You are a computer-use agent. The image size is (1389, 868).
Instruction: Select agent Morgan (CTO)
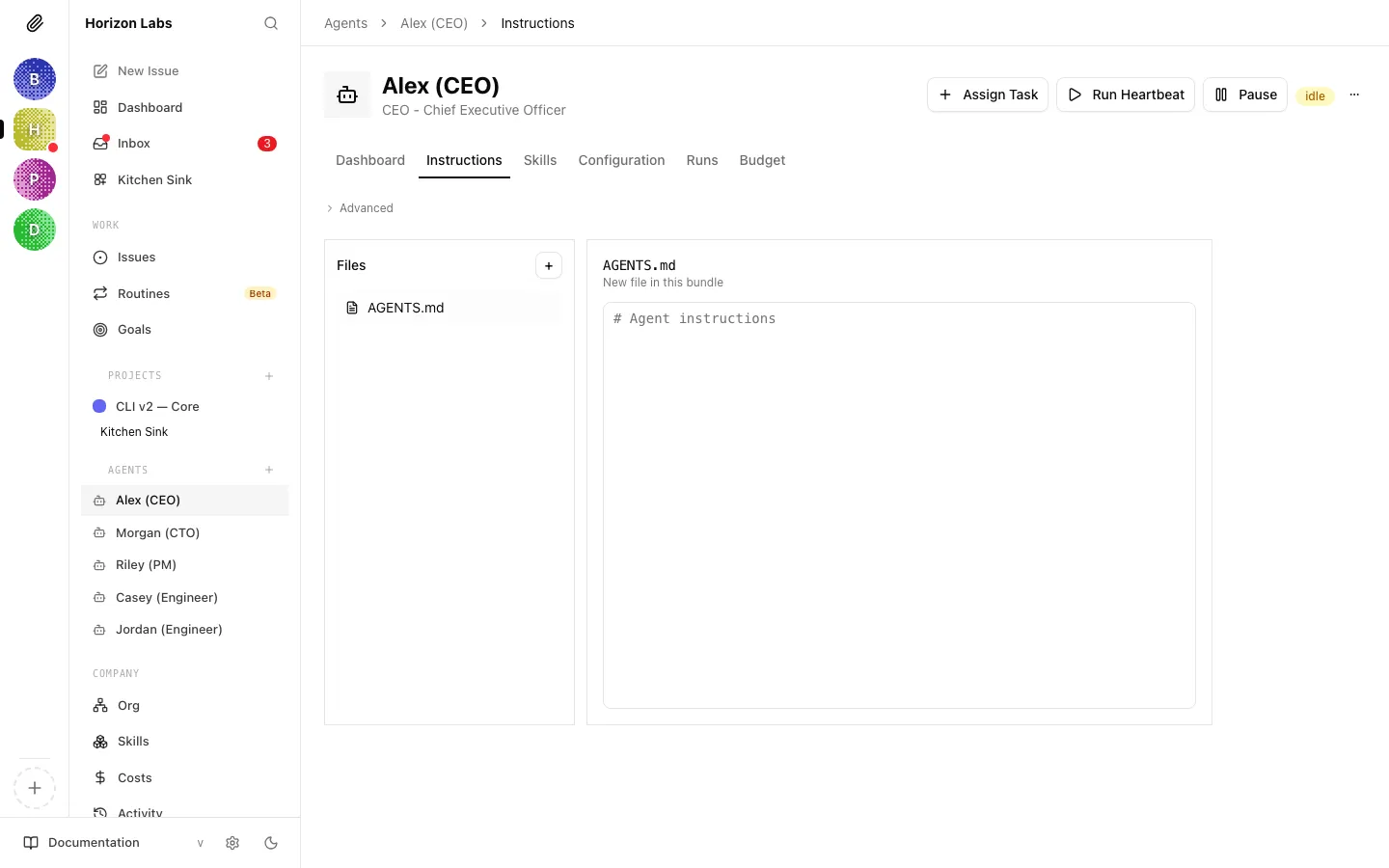point(184,532)
